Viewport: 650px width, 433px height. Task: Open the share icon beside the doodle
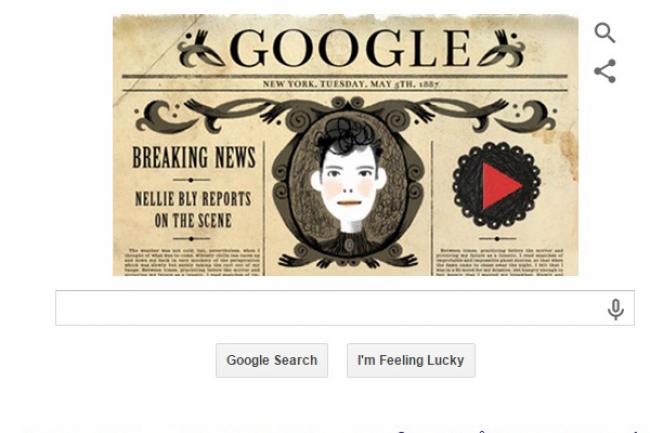click(605, 71)
